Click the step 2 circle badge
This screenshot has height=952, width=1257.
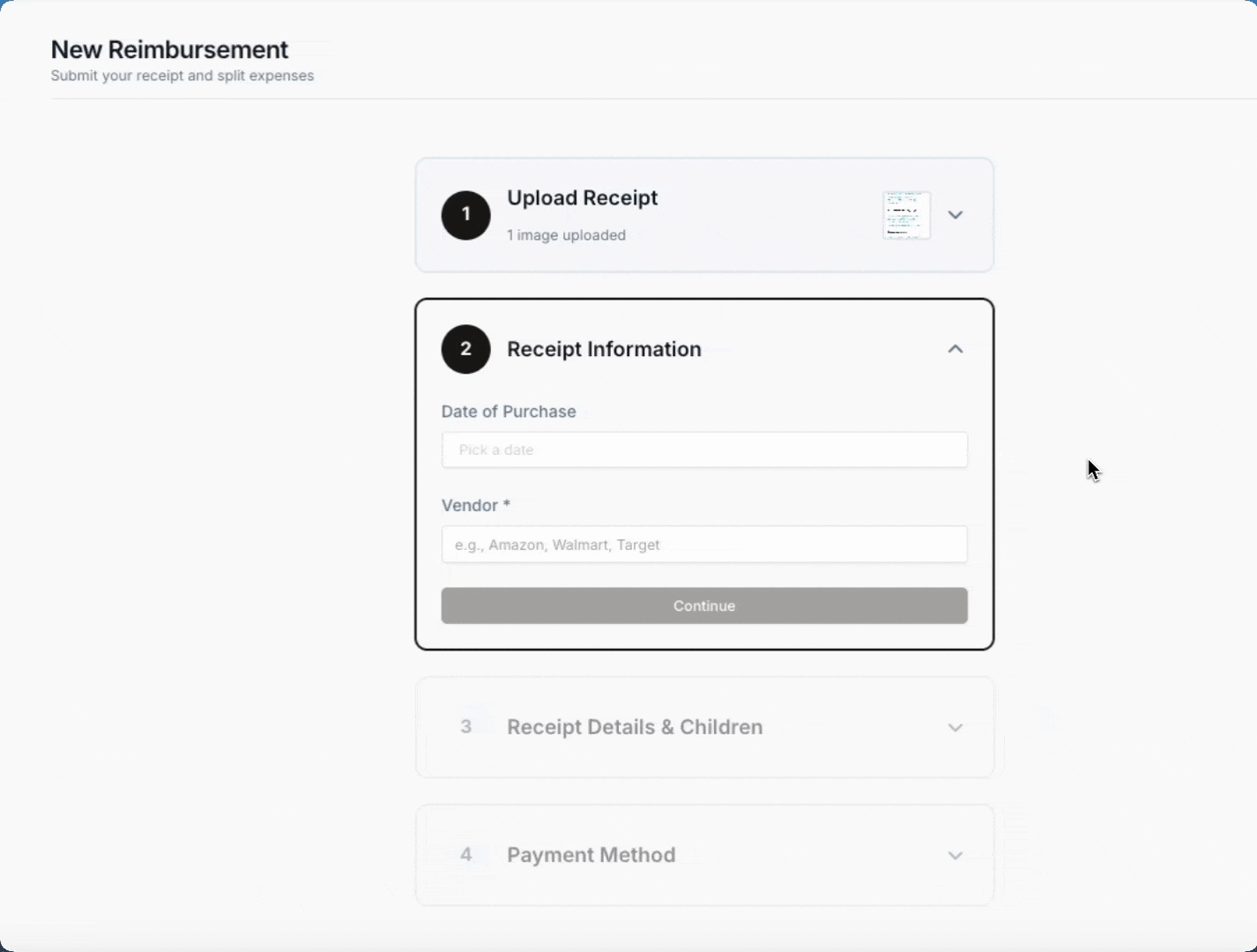pos(465,349)
